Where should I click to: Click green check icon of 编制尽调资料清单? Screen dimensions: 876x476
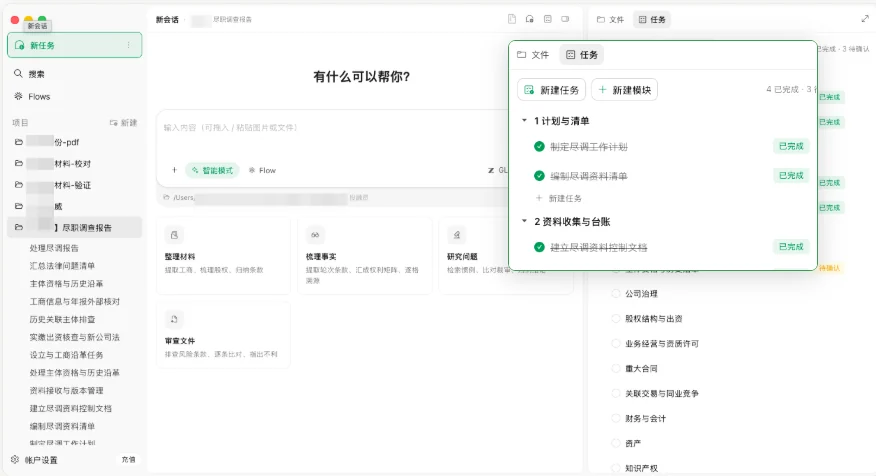coord(539,175)
